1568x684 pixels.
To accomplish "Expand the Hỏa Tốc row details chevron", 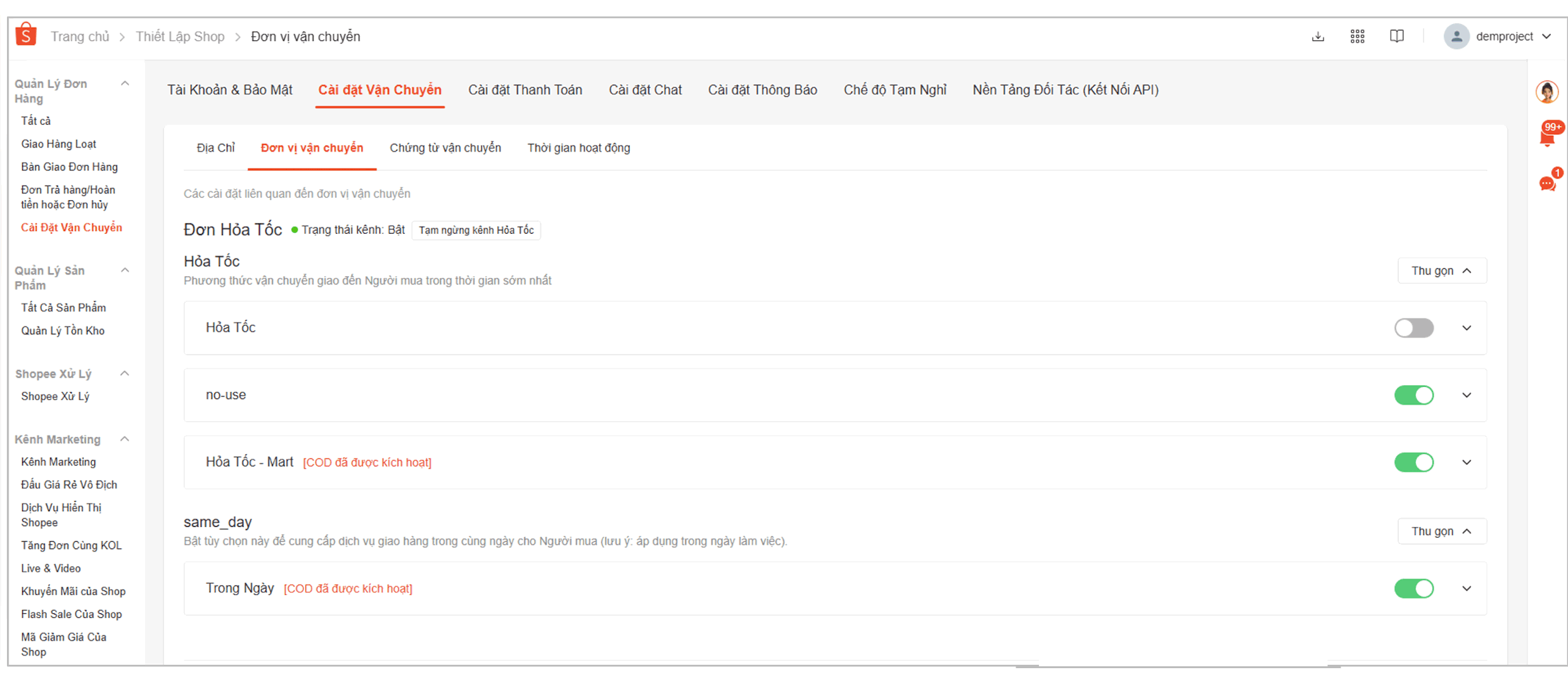I will click(1467, 328).
